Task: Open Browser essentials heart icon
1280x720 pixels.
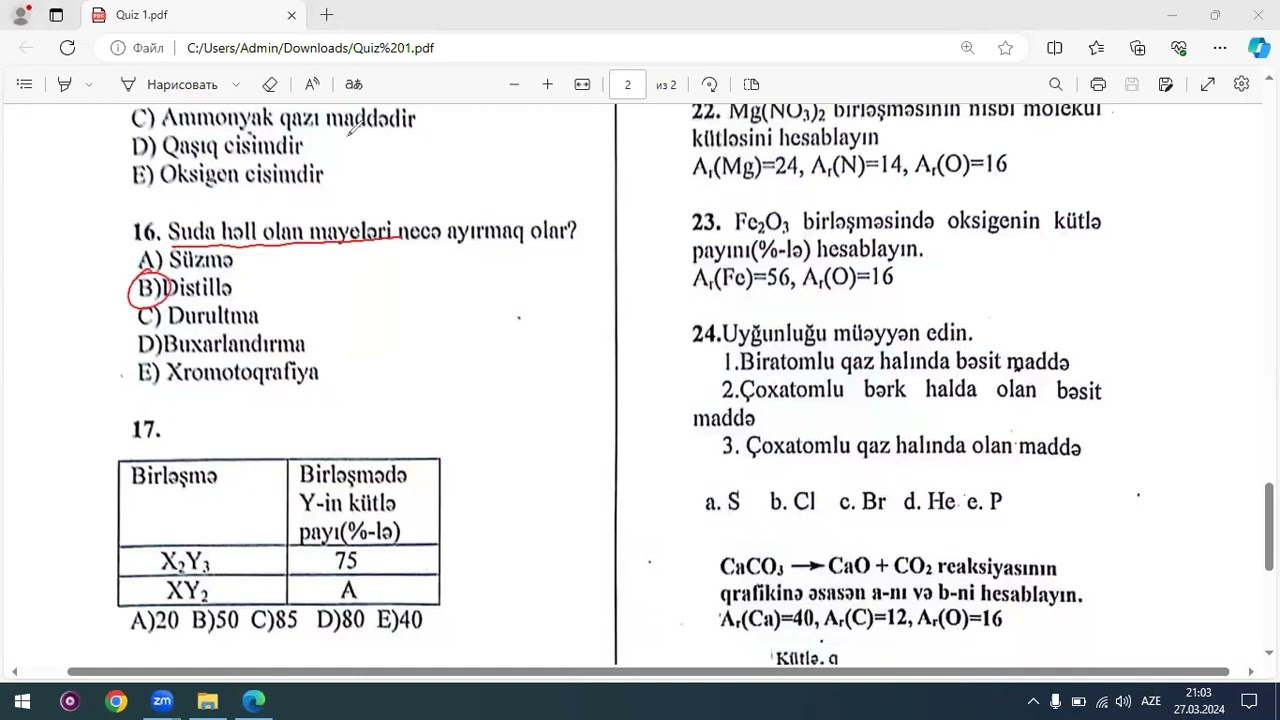Action: click(1178, 47)
